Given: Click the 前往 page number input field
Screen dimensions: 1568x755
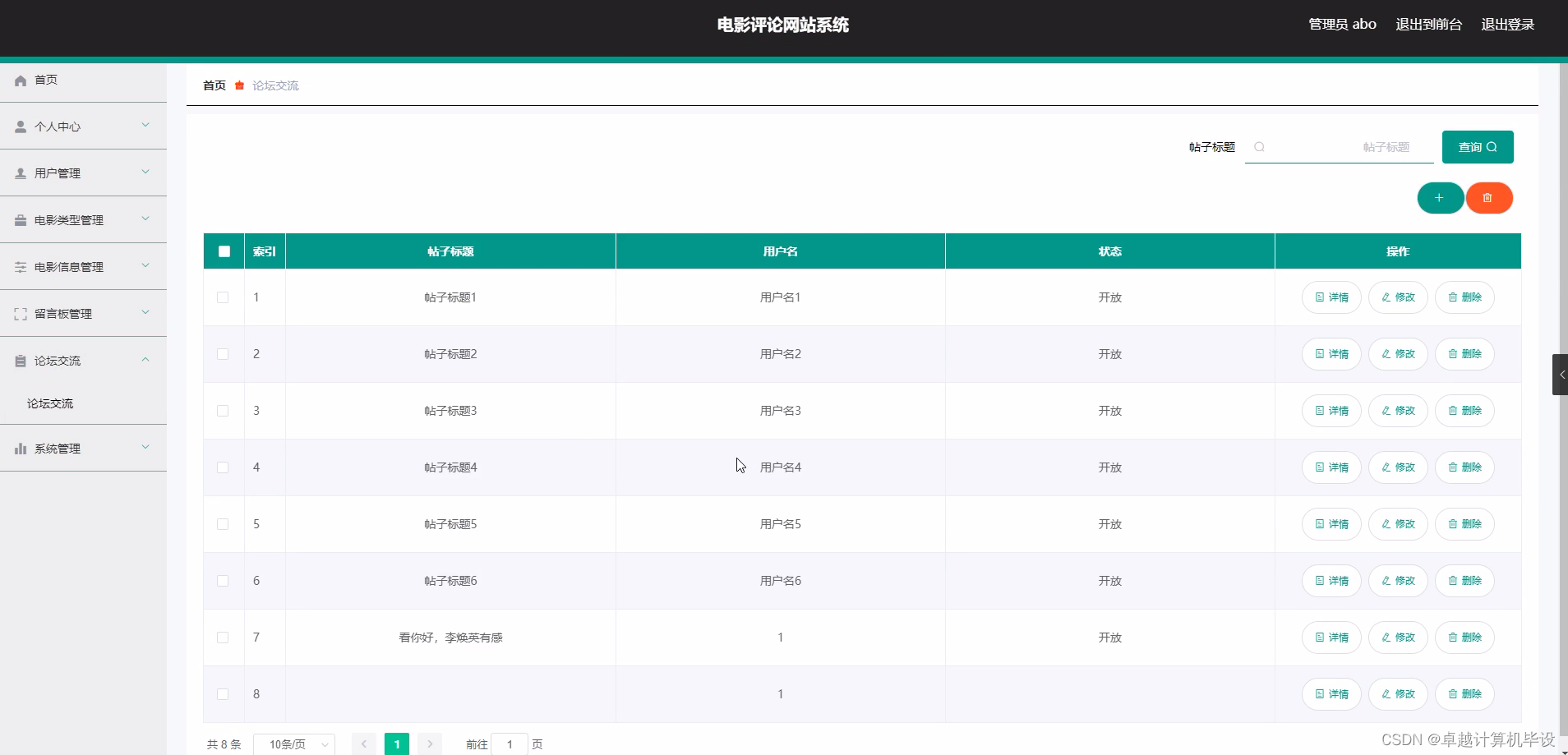Looking at the screenshot, I should 511,743.
